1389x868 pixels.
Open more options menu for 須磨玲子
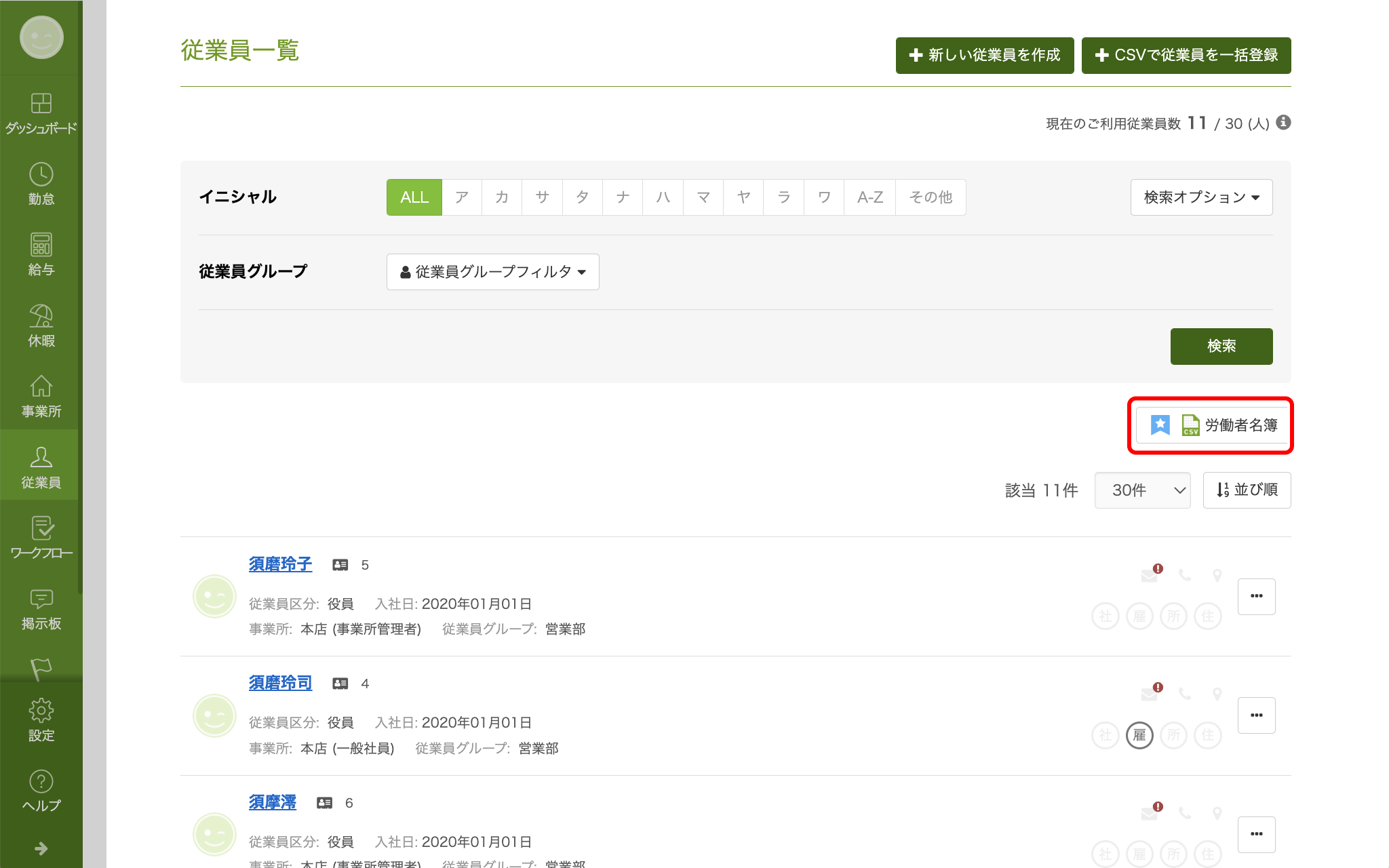(1256, 597)
